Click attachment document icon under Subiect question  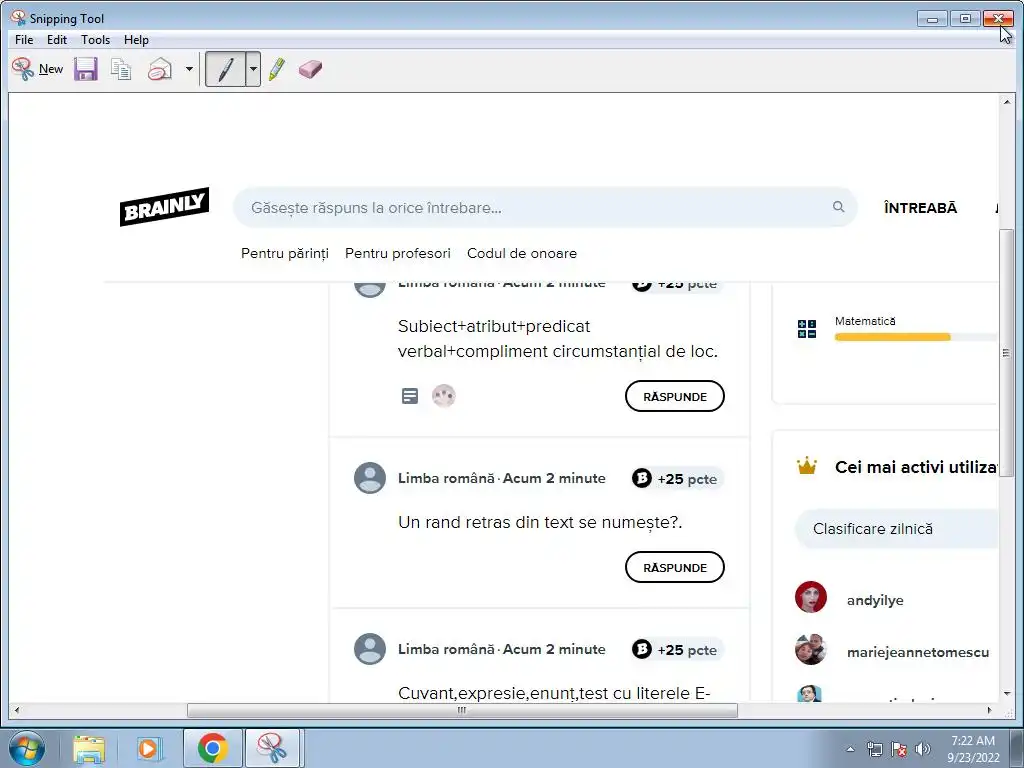coord(409,396)
